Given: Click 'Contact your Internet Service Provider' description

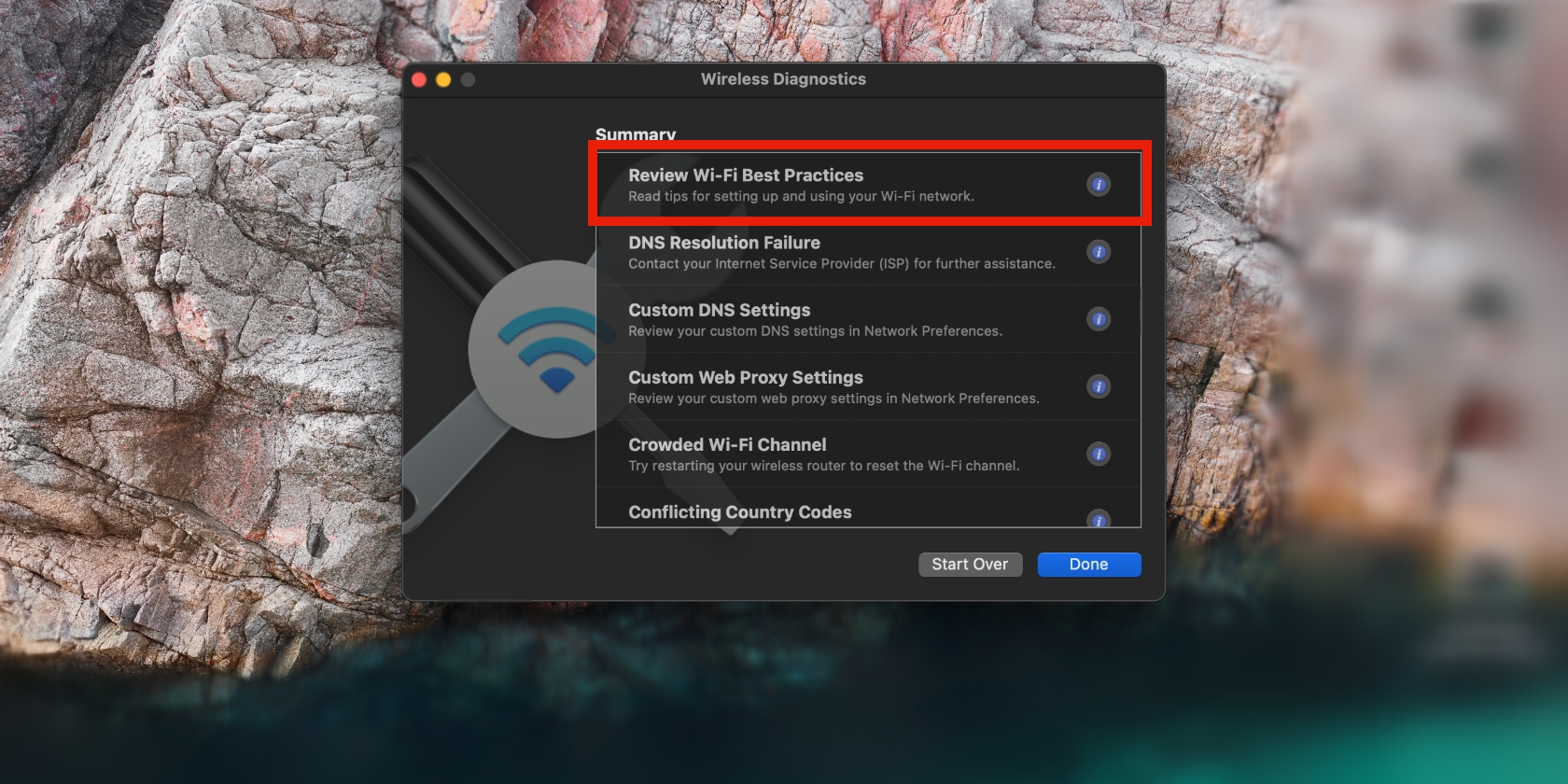Looking at the screenshot, I should (842, 264).
